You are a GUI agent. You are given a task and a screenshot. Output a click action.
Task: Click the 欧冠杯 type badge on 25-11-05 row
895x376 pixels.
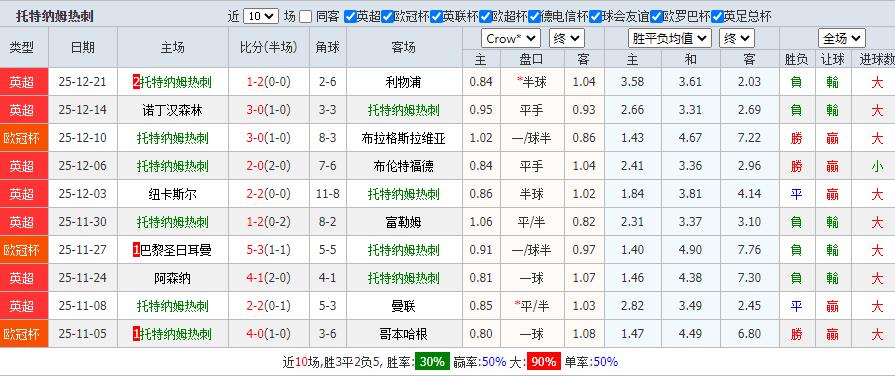(23, 334)
